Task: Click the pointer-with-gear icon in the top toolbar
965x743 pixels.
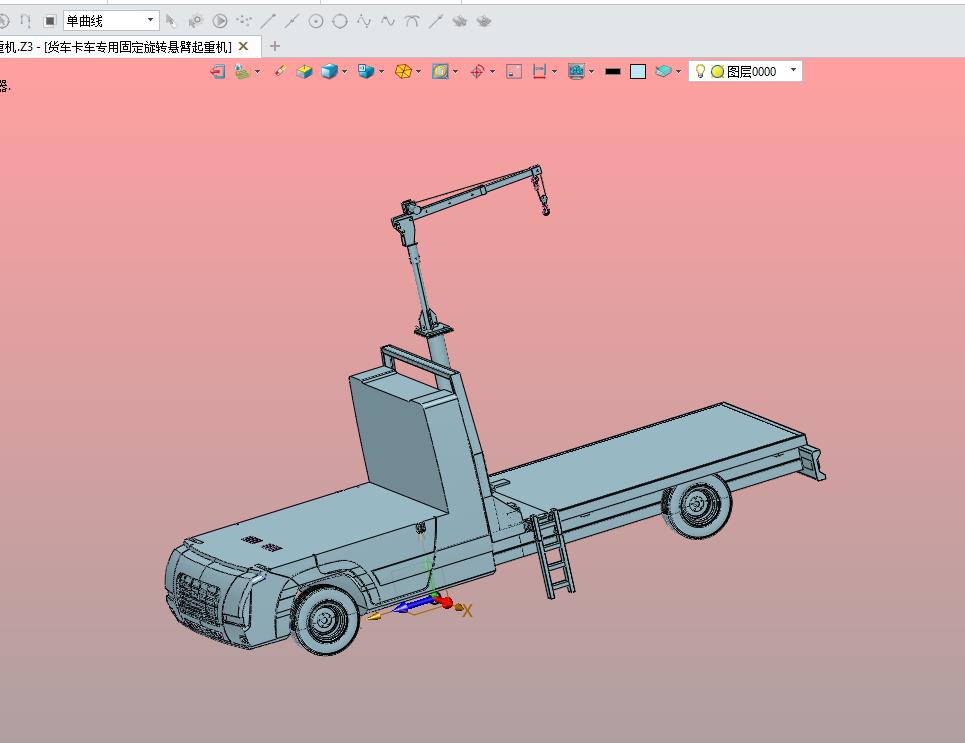Action: click(x=195, y=21)
